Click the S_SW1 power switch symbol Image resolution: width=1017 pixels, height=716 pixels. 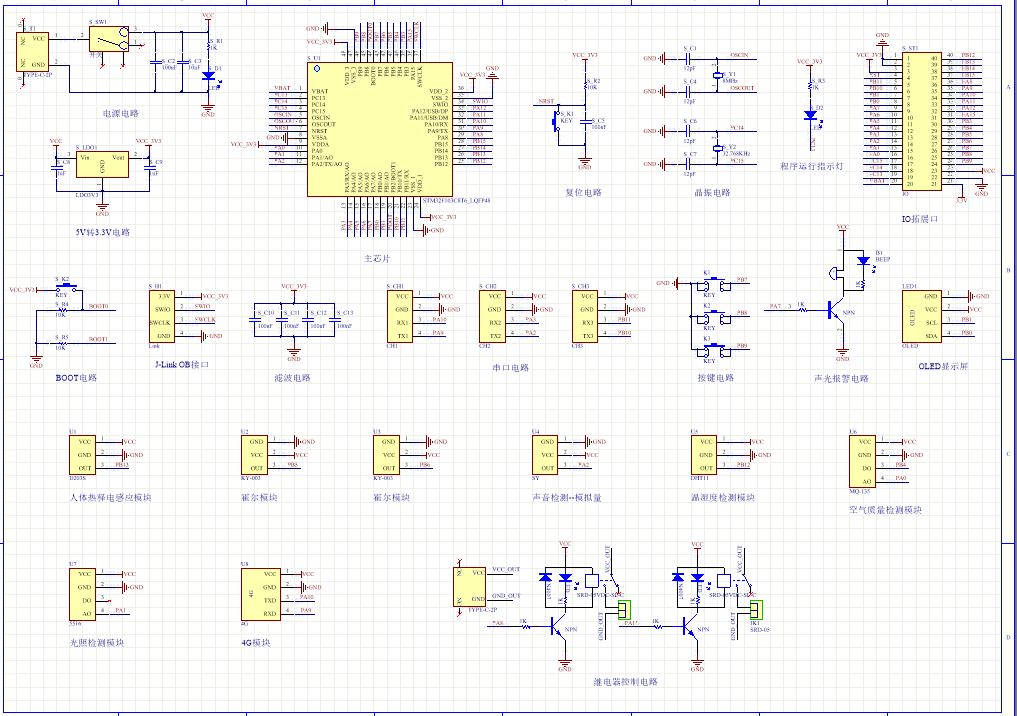tap(108, 38)
